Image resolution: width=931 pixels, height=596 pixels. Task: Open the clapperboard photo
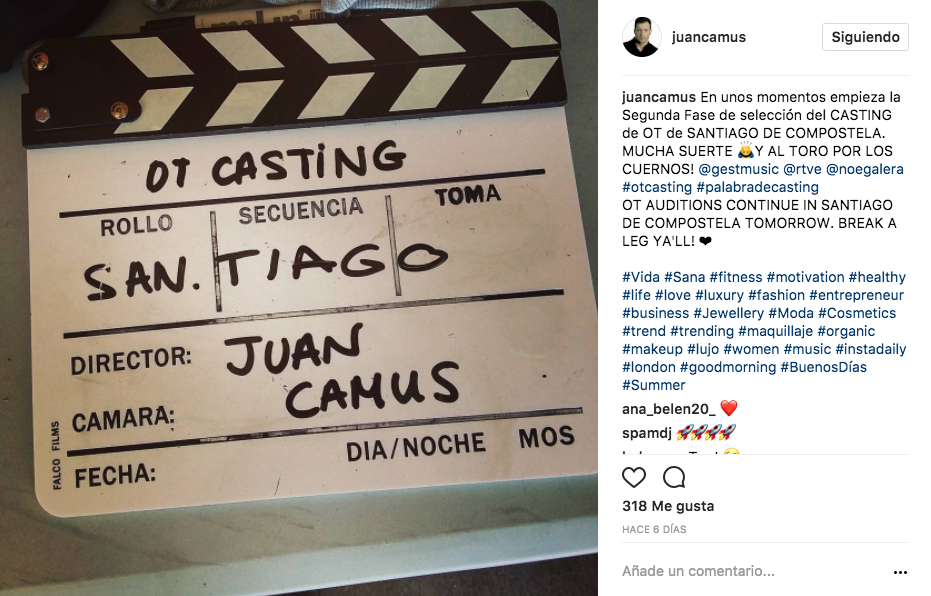[x=299, y=298]
